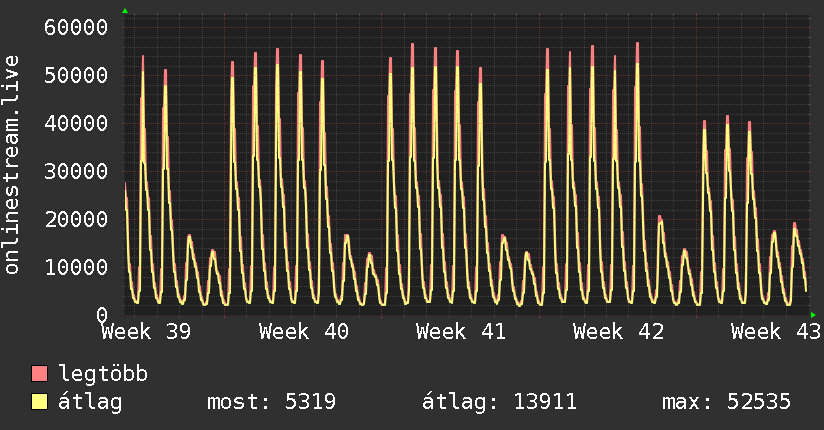The image size is (824, 430).
Task: Click the Week 39 axis label
Action: coord(146,332)
